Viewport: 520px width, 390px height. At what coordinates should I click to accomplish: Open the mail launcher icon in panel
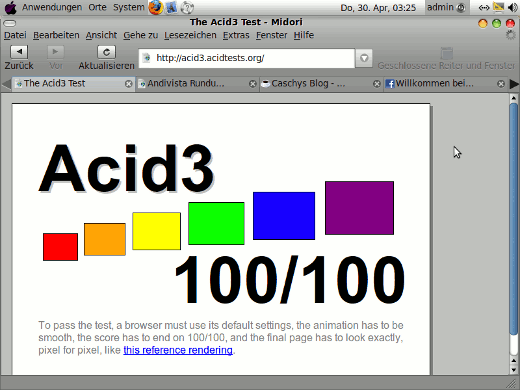[171, 7]
